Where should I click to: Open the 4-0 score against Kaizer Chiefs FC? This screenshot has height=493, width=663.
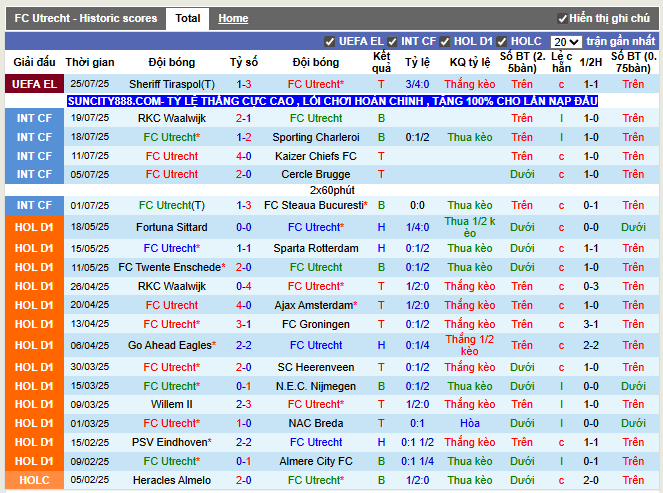(244, 156)
